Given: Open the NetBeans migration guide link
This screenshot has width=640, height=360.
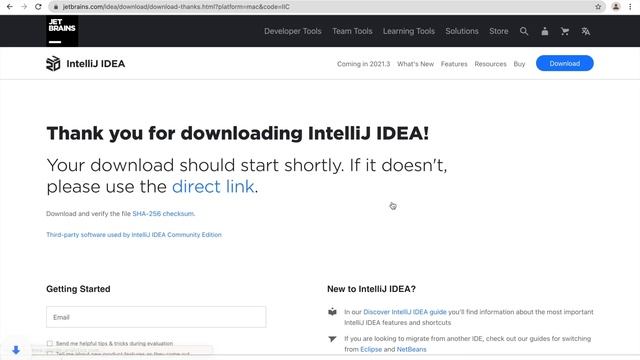Looking at the screenshot, I should click(411, 349).
